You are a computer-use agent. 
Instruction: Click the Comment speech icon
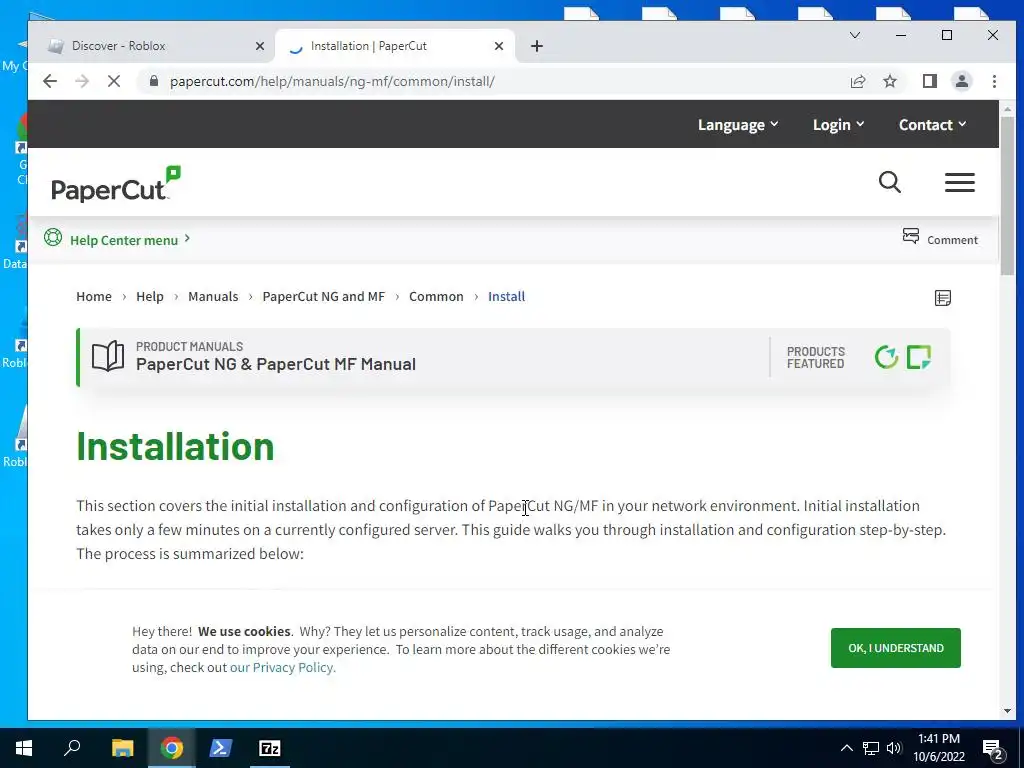click(910, 236)
